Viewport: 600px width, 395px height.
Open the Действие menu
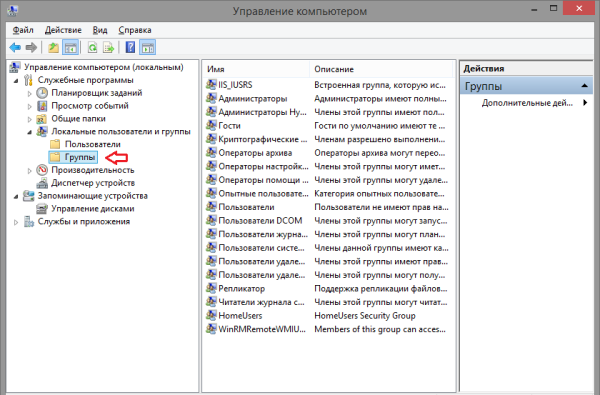[63, 30]
